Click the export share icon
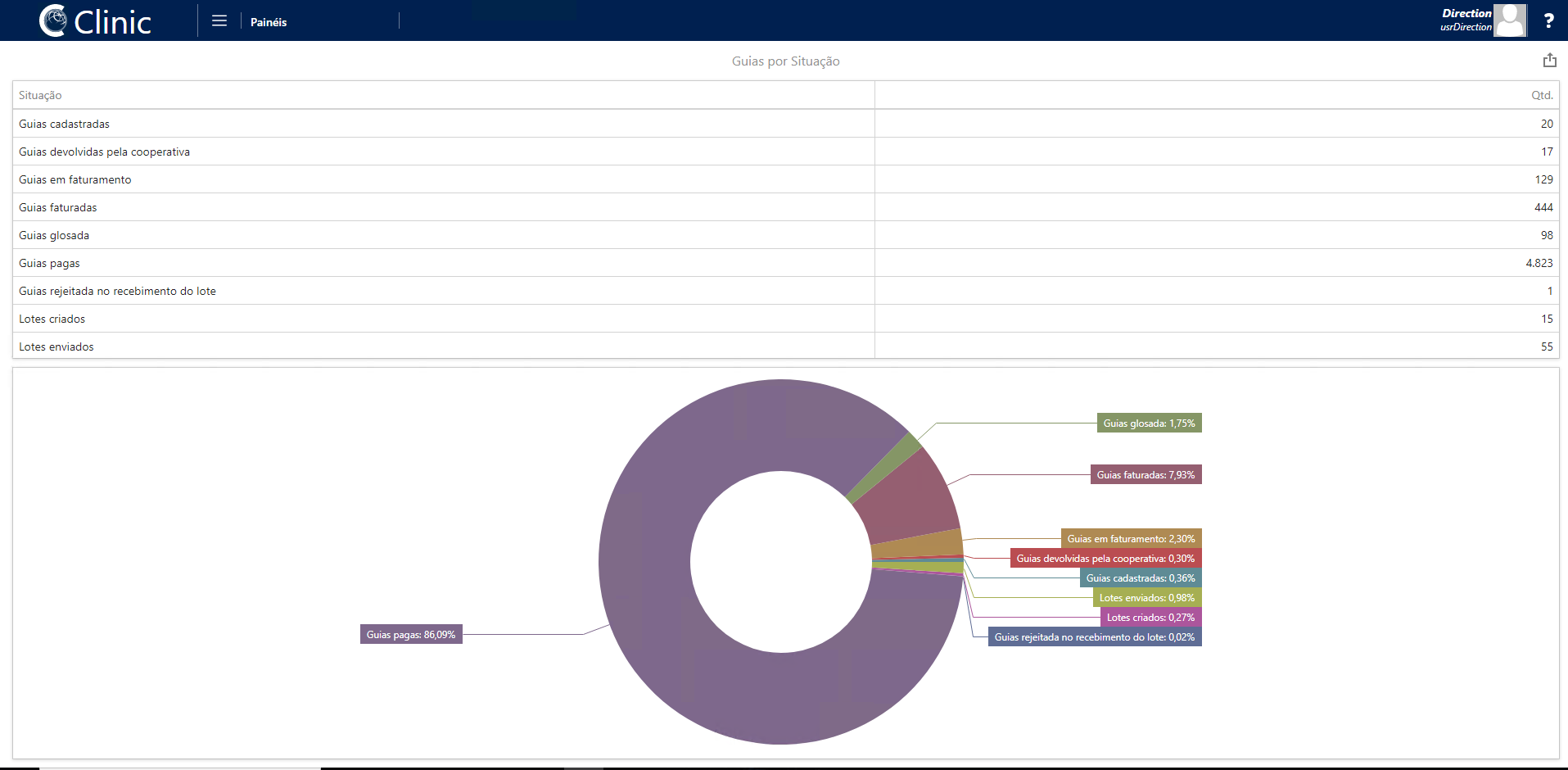This screenshot has width=1568, height=770. (x=1549, y=61)
